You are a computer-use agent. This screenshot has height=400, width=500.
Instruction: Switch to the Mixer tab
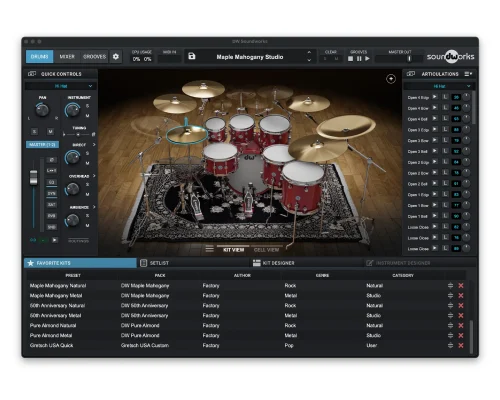click(x=67, y=57)
